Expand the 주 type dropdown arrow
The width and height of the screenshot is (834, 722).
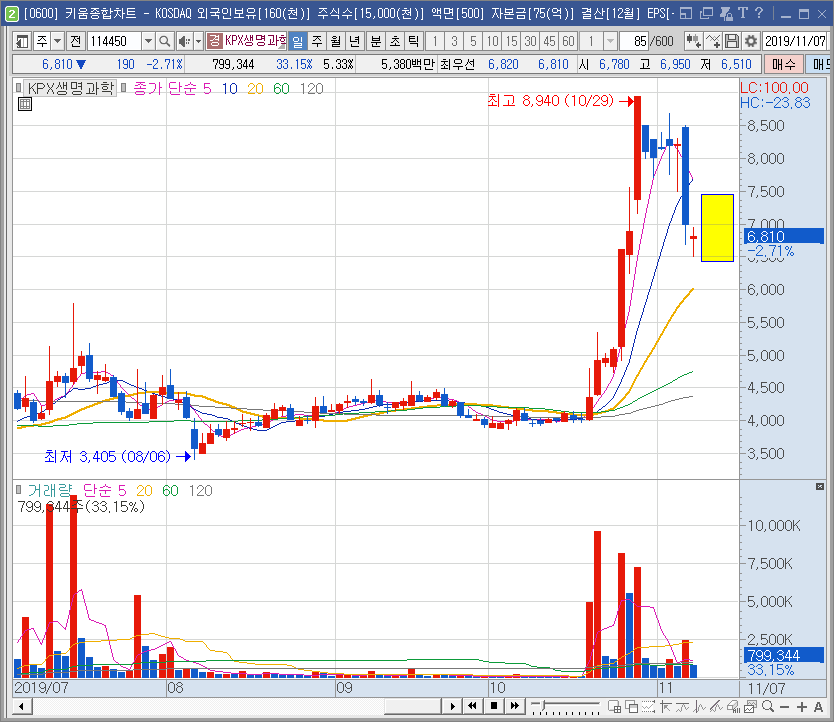click(58, 41)
